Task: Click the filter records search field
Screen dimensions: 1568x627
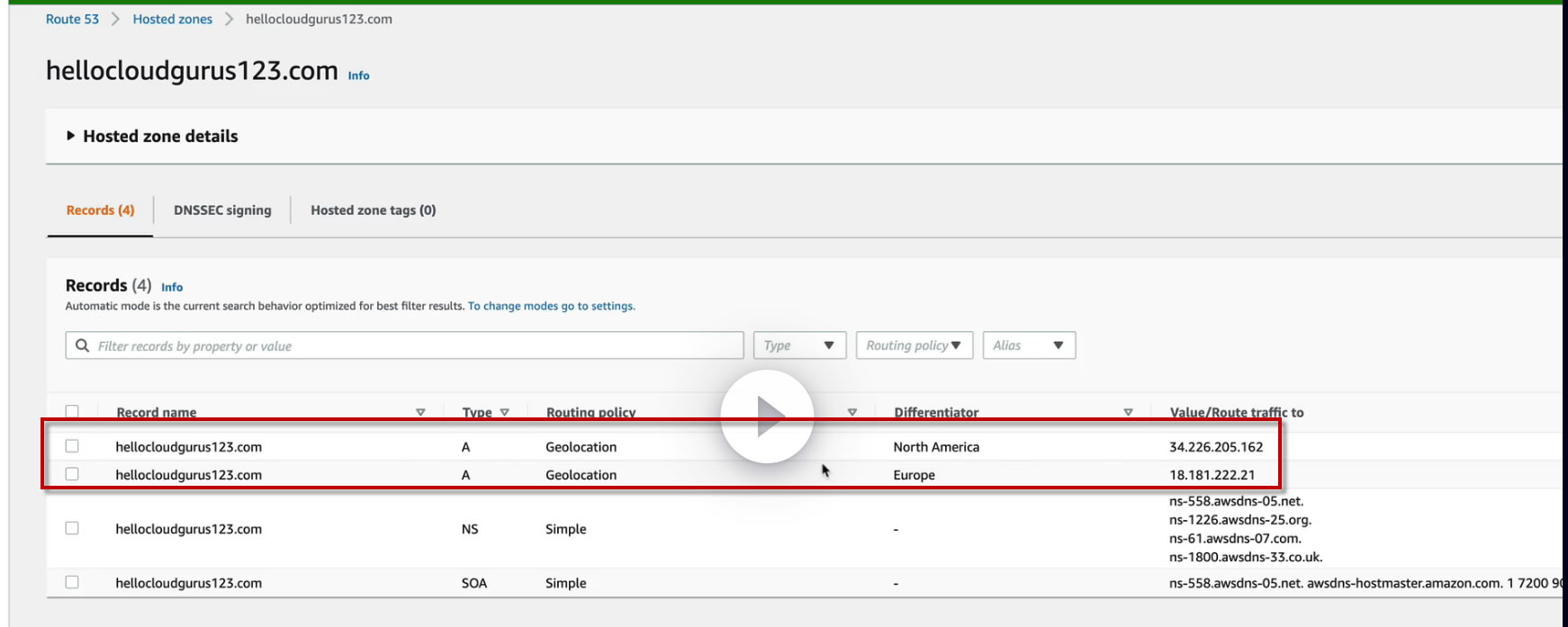Action: click(414, 345)
